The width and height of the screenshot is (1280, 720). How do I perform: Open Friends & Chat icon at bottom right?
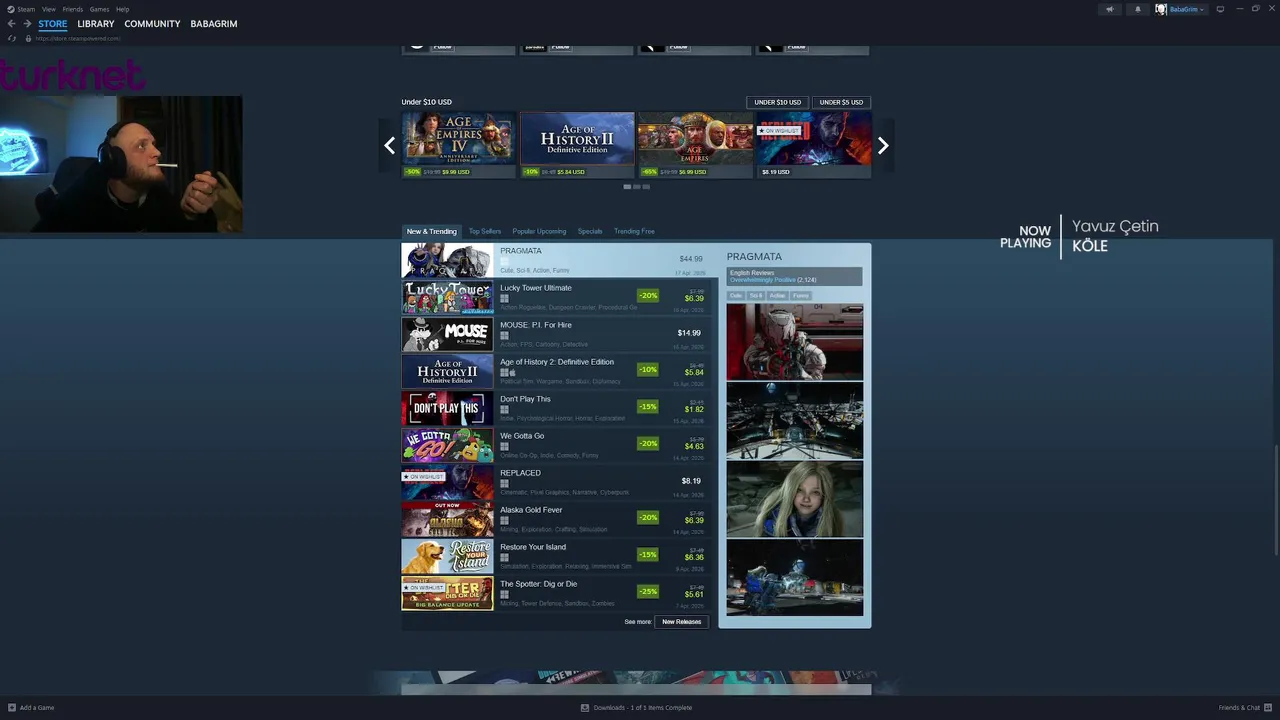[1268, 707]
